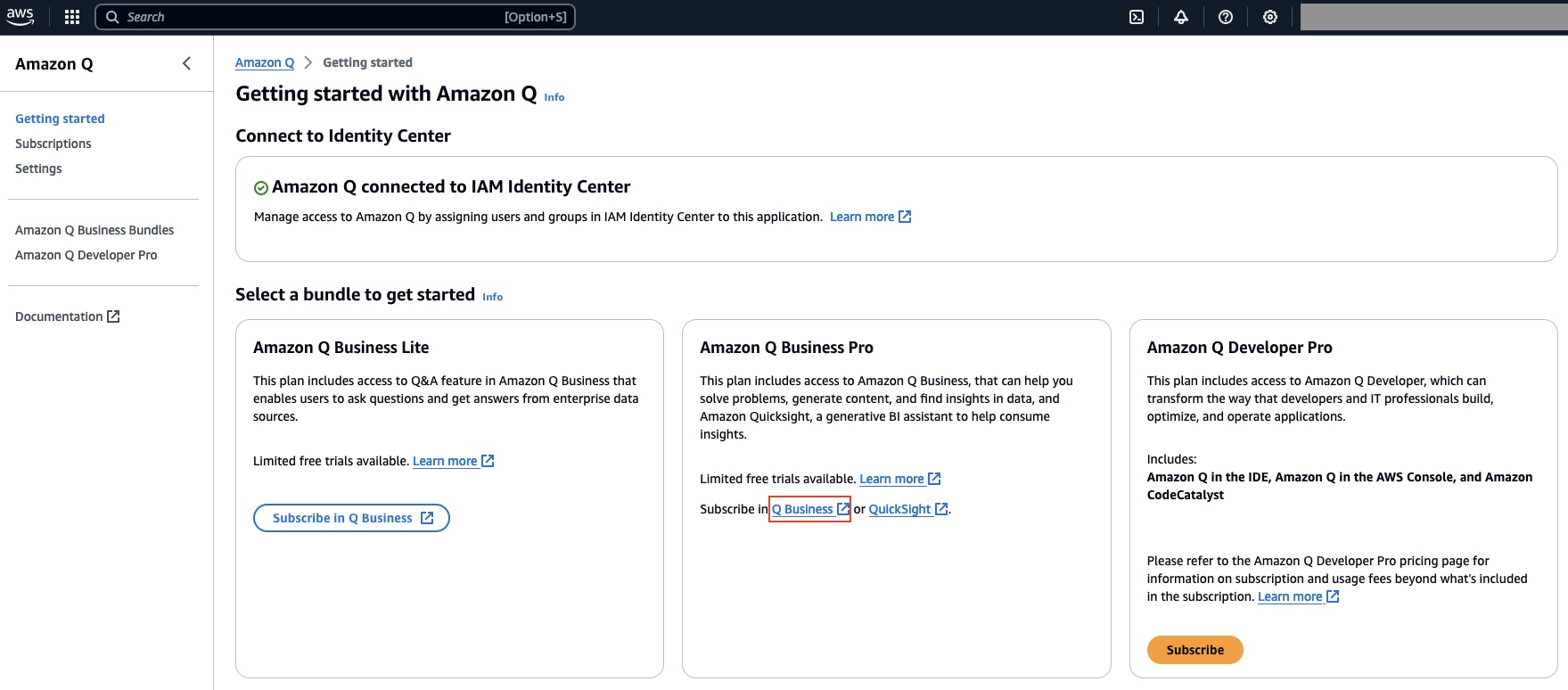Click the Amazon Q Business Pro heading
Viewport: 1568px width, 690px height.
[x=787, y=348]
